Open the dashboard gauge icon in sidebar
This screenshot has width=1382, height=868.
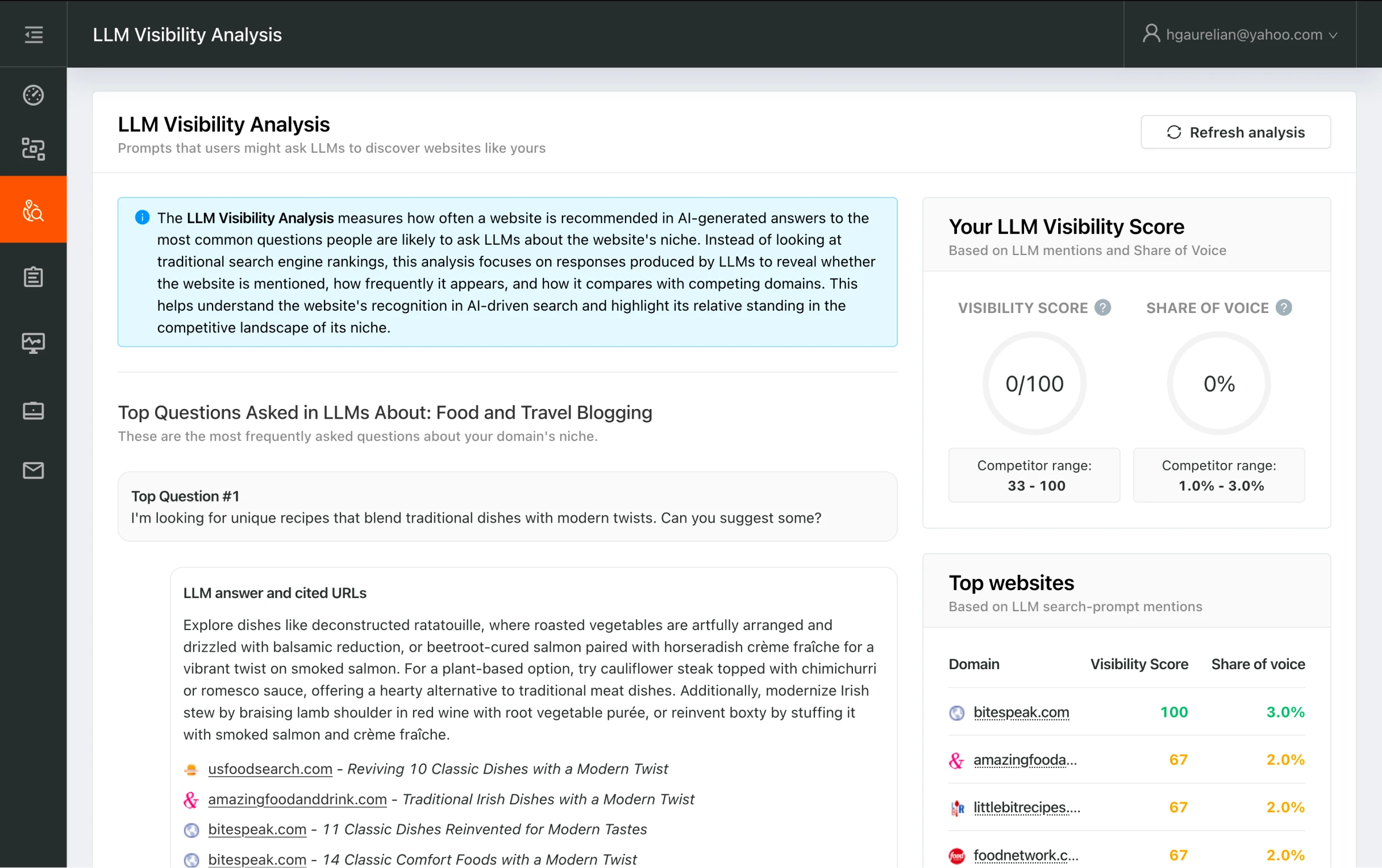pos(34,95)
